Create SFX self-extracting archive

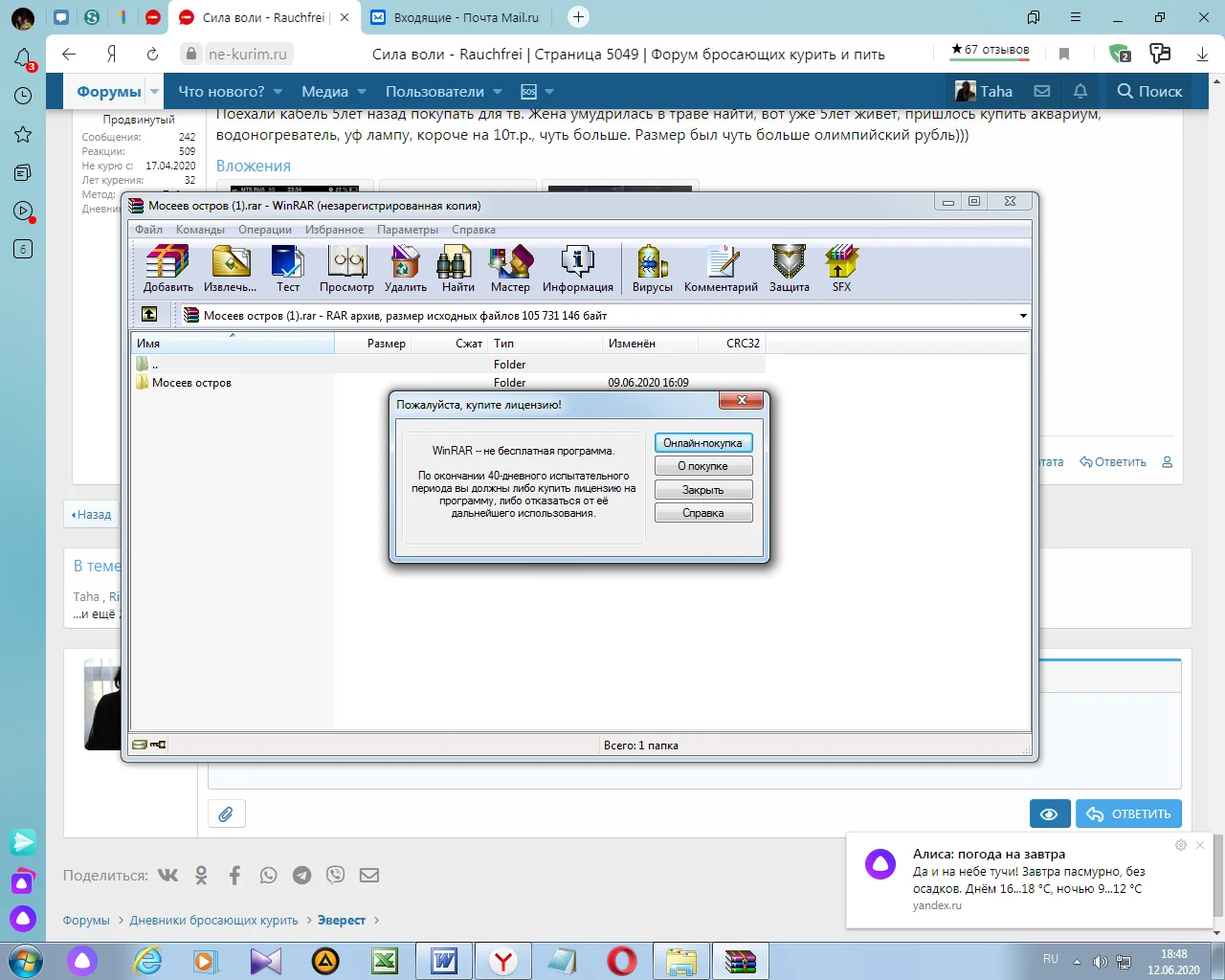pos(841,268)
